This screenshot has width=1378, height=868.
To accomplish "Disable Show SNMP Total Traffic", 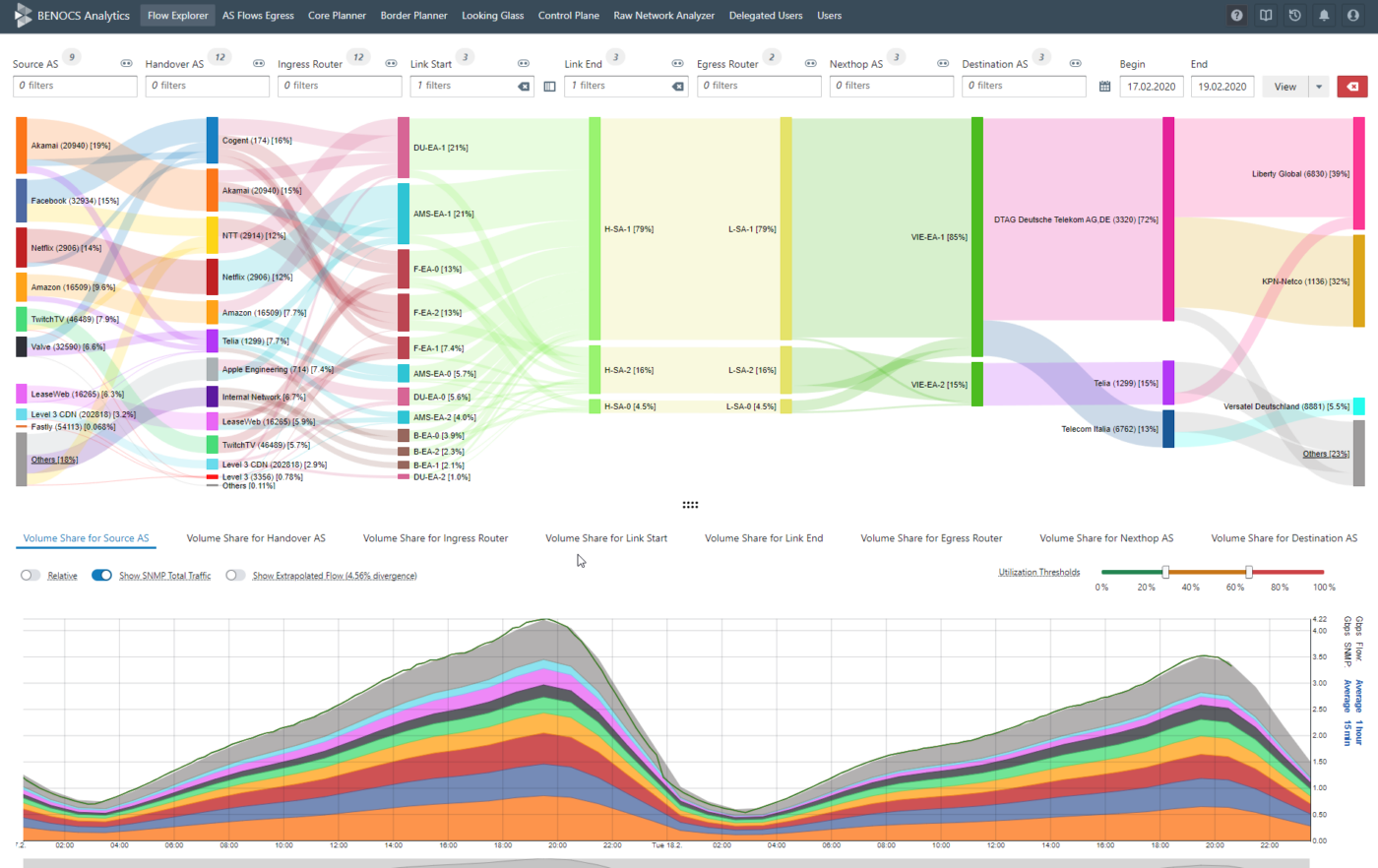I will click(x=101, y=575).
